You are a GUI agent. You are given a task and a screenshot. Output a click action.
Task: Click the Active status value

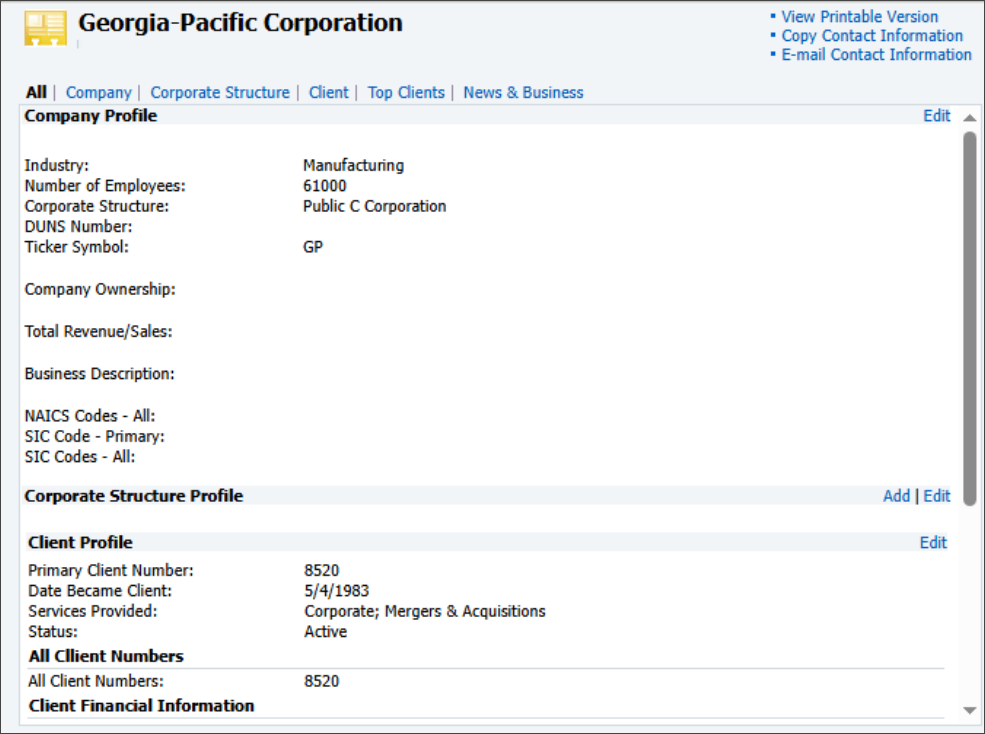(325, 632)
